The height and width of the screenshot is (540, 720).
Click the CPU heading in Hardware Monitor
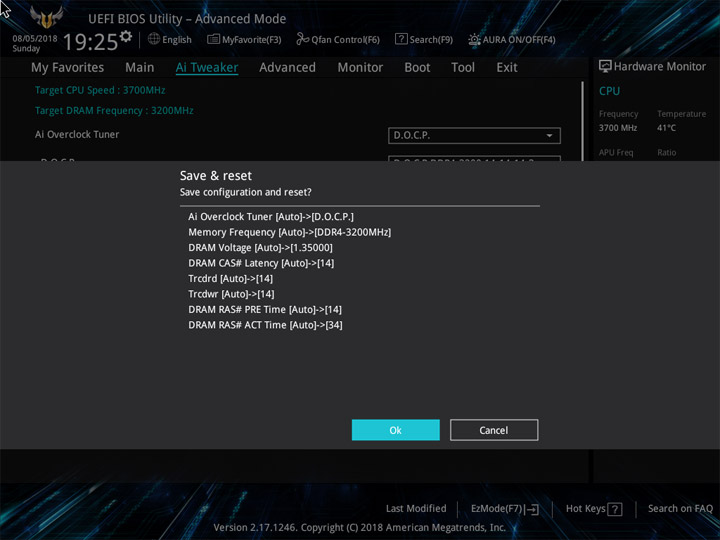609,91
